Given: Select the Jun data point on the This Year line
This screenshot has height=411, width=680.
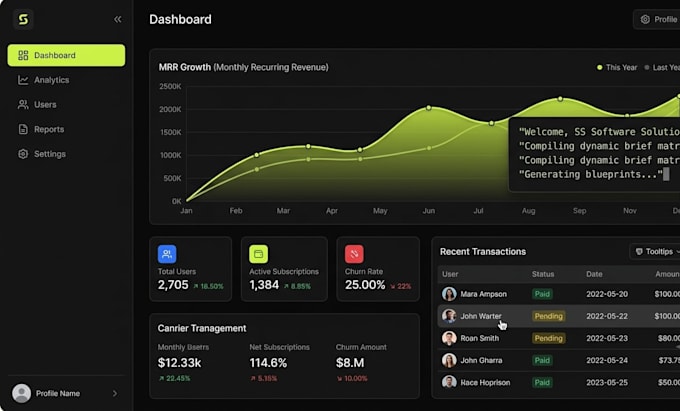Looking at the screenshot, I should (x=428, y=108).
